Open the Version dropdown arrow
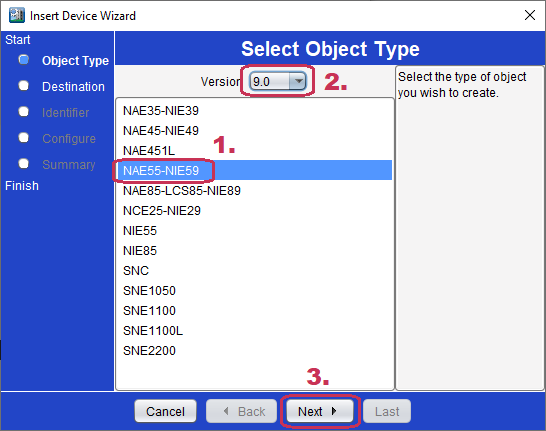The height and width of the screenshot is (431, 546). click(x=298, y=81)
